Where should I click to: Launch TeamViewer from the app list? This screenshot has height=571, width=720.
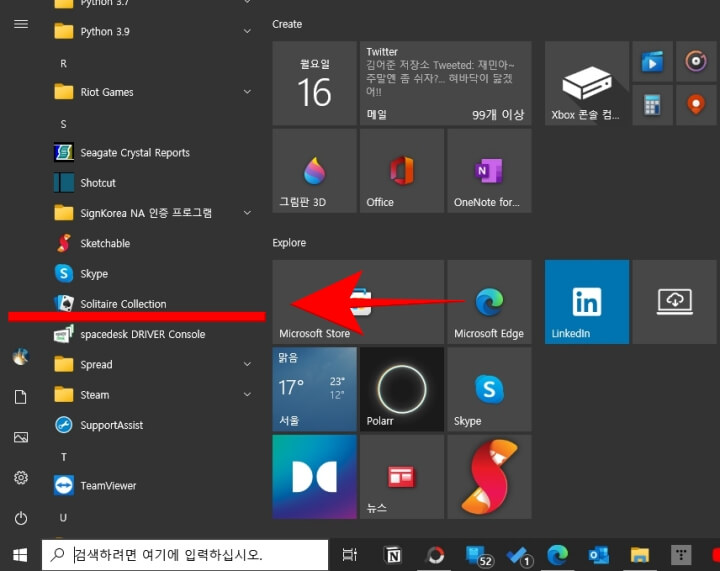point(152,486)
